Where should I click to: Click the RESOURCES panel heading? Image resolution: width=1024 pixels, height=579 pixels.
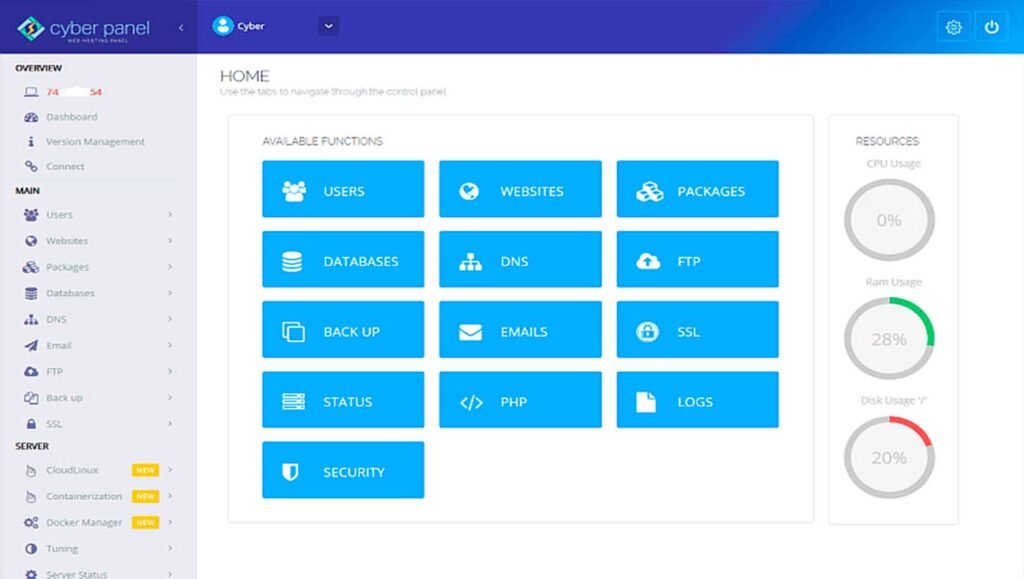[887, 141]
